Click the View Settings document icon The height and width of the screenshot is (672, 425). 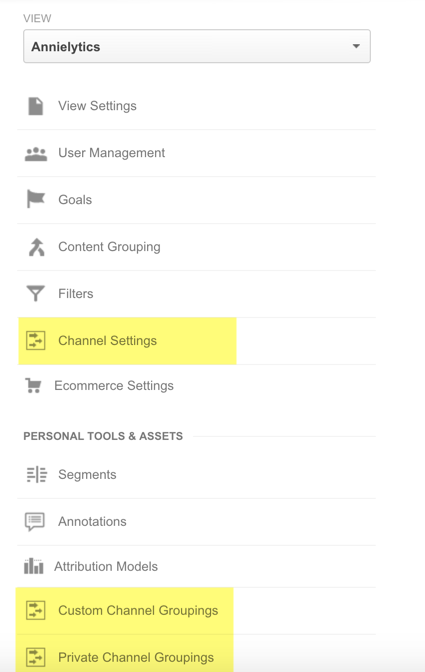pos(36,106)
